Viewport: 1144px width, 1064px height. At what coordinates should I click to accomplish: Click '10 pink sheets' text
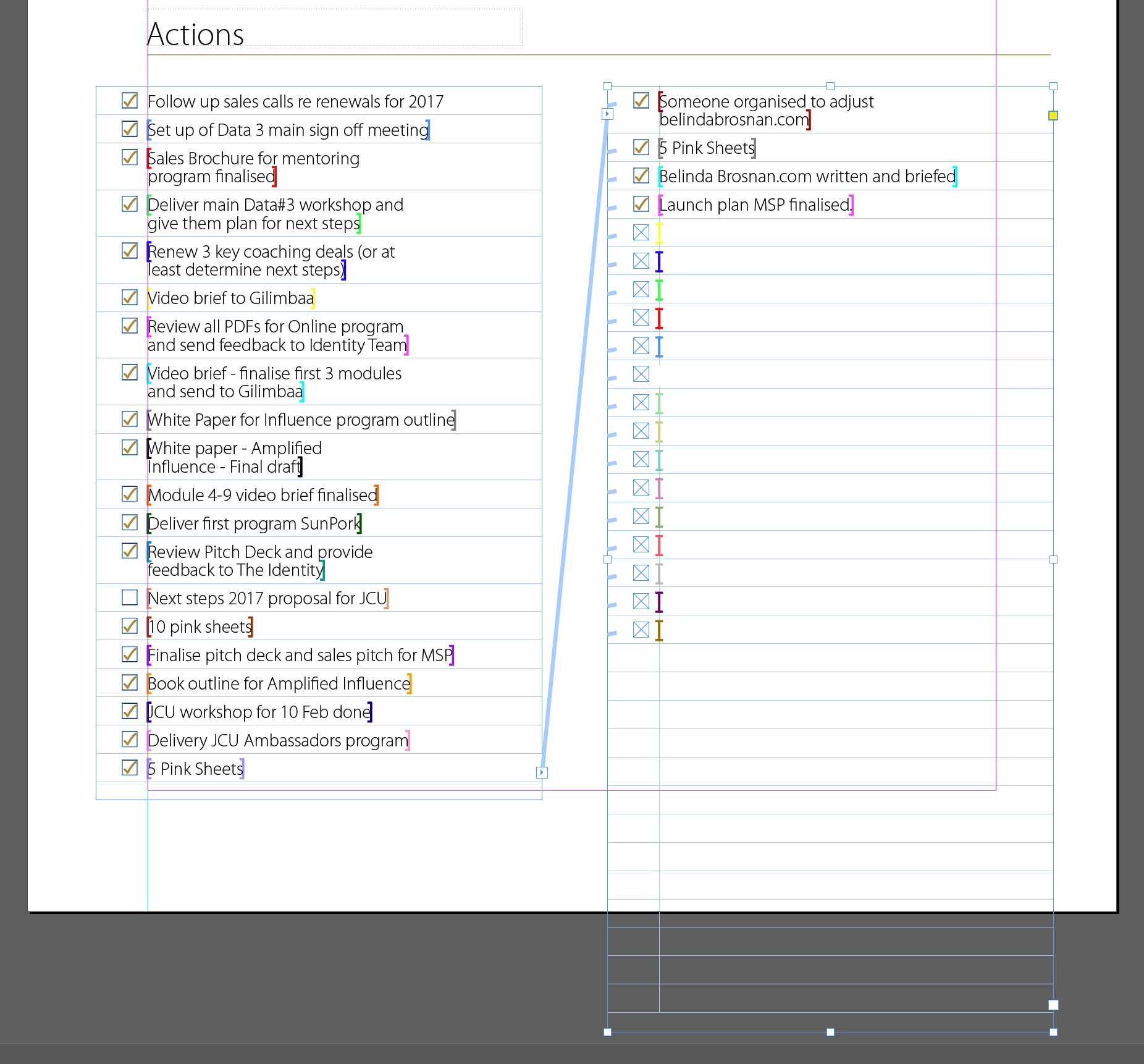tap(200, 627)
